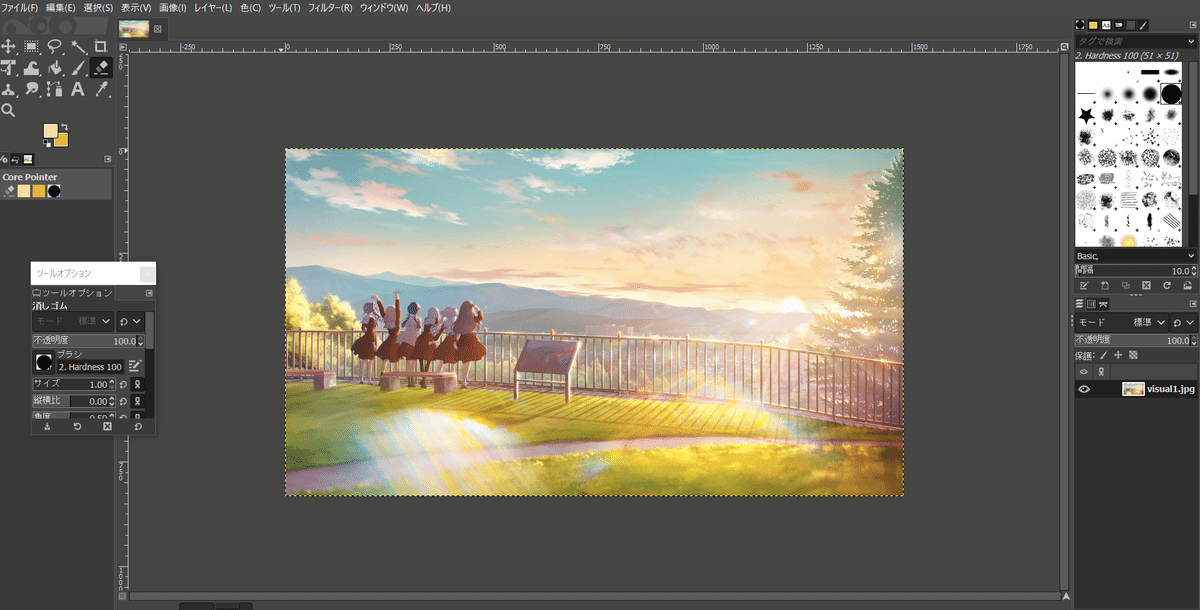Restore tool preset icon in tool options
Image resolution: width=1200 pixels, height=610 pixels.
[x=77, y=427]
